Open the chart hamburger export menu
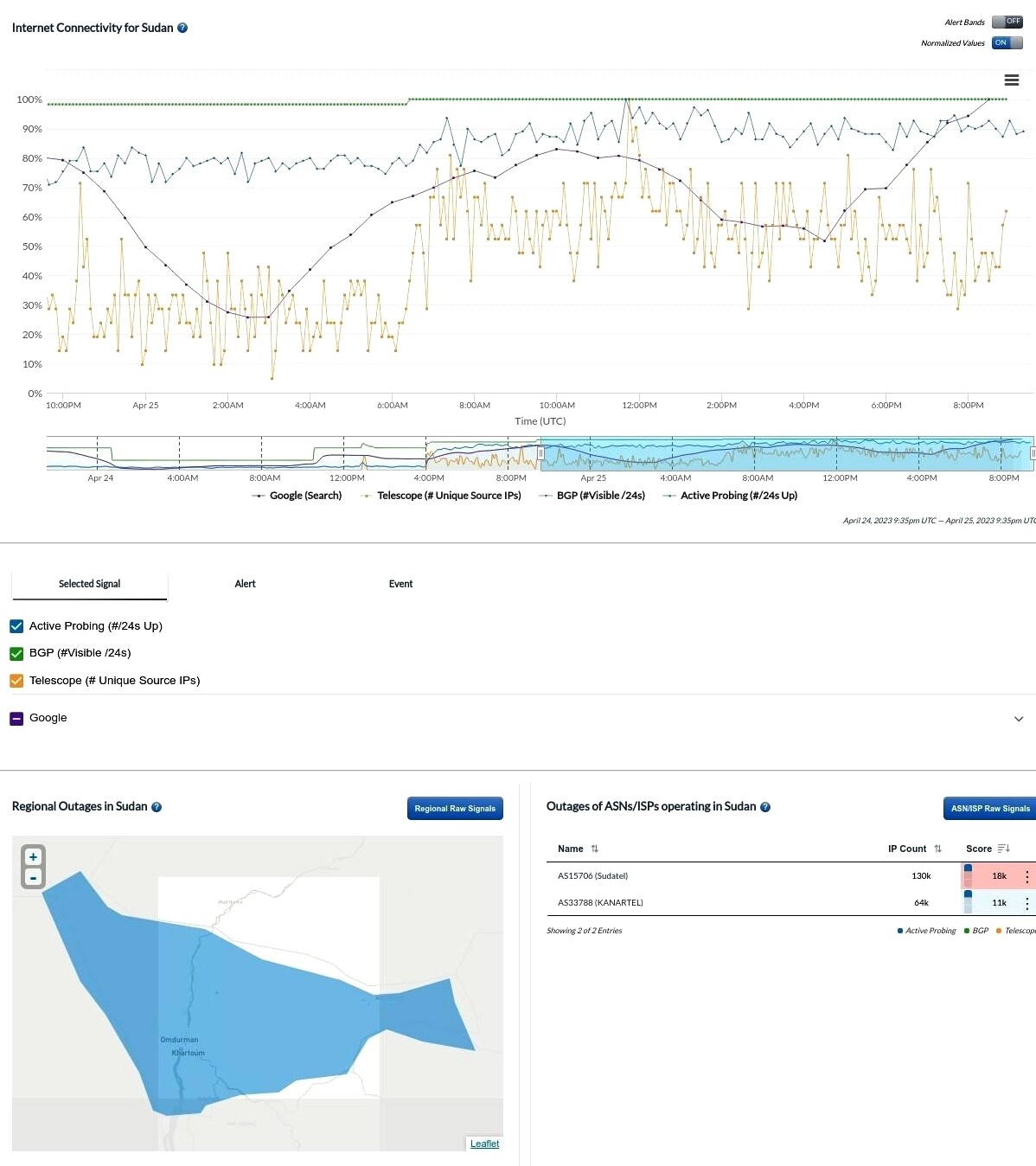 point(1011,80)
